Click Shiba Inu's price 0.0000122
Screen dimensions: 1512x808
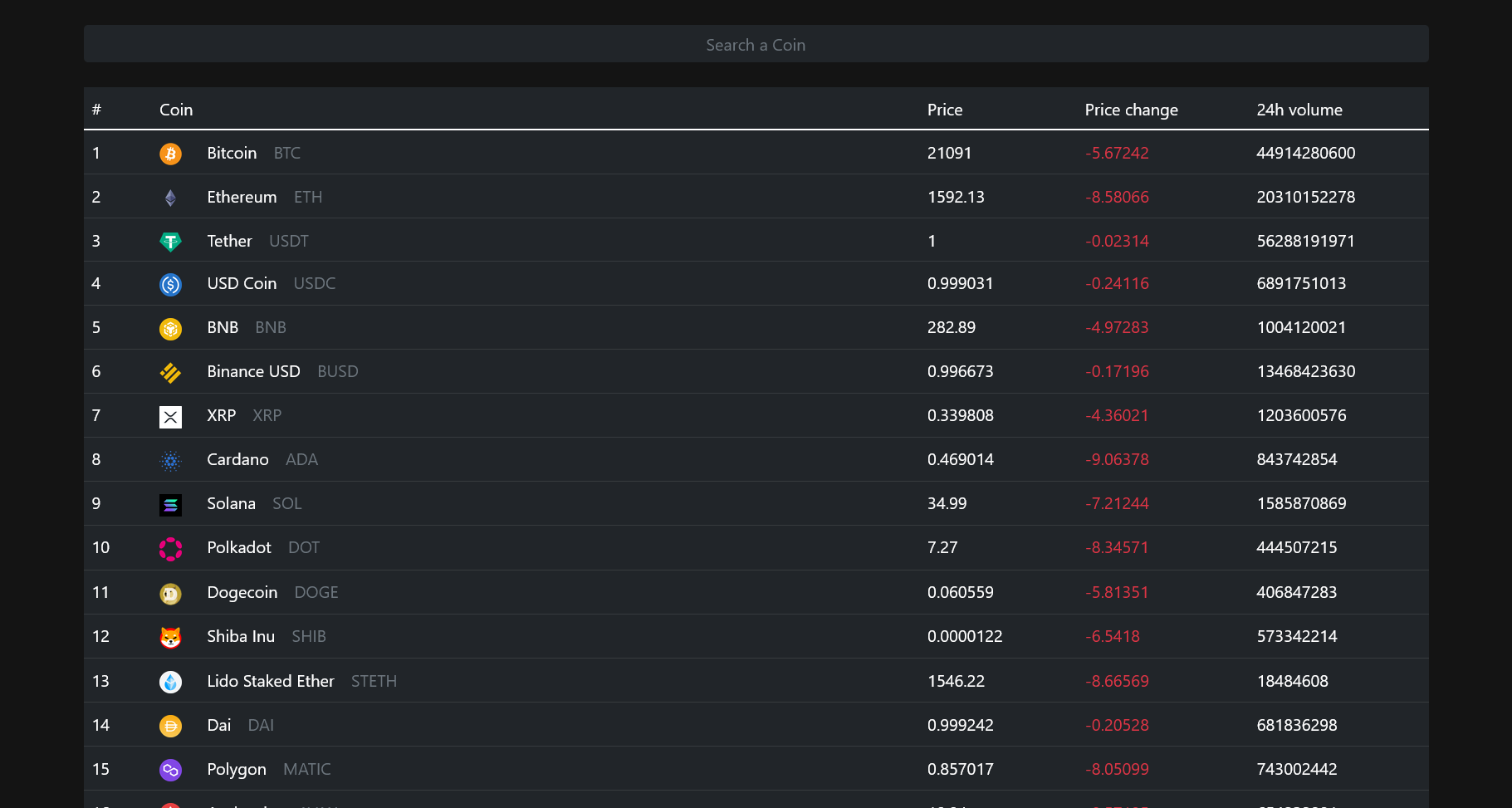(x=965, y=636)
